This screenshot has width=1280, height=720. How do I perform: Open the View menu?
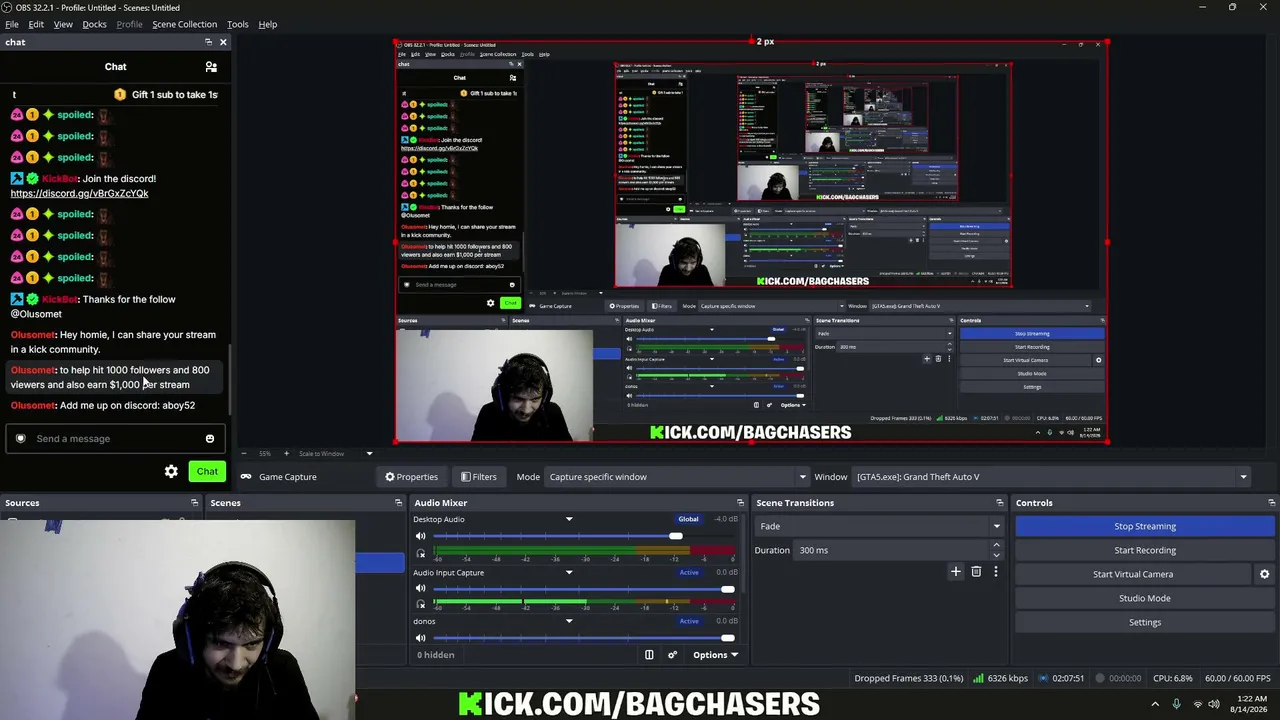(x=63, y=24)
